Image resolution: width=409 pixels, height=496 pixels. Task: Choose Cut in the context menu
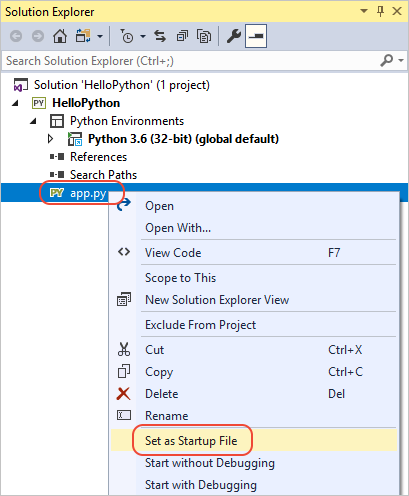click(254, 350)
